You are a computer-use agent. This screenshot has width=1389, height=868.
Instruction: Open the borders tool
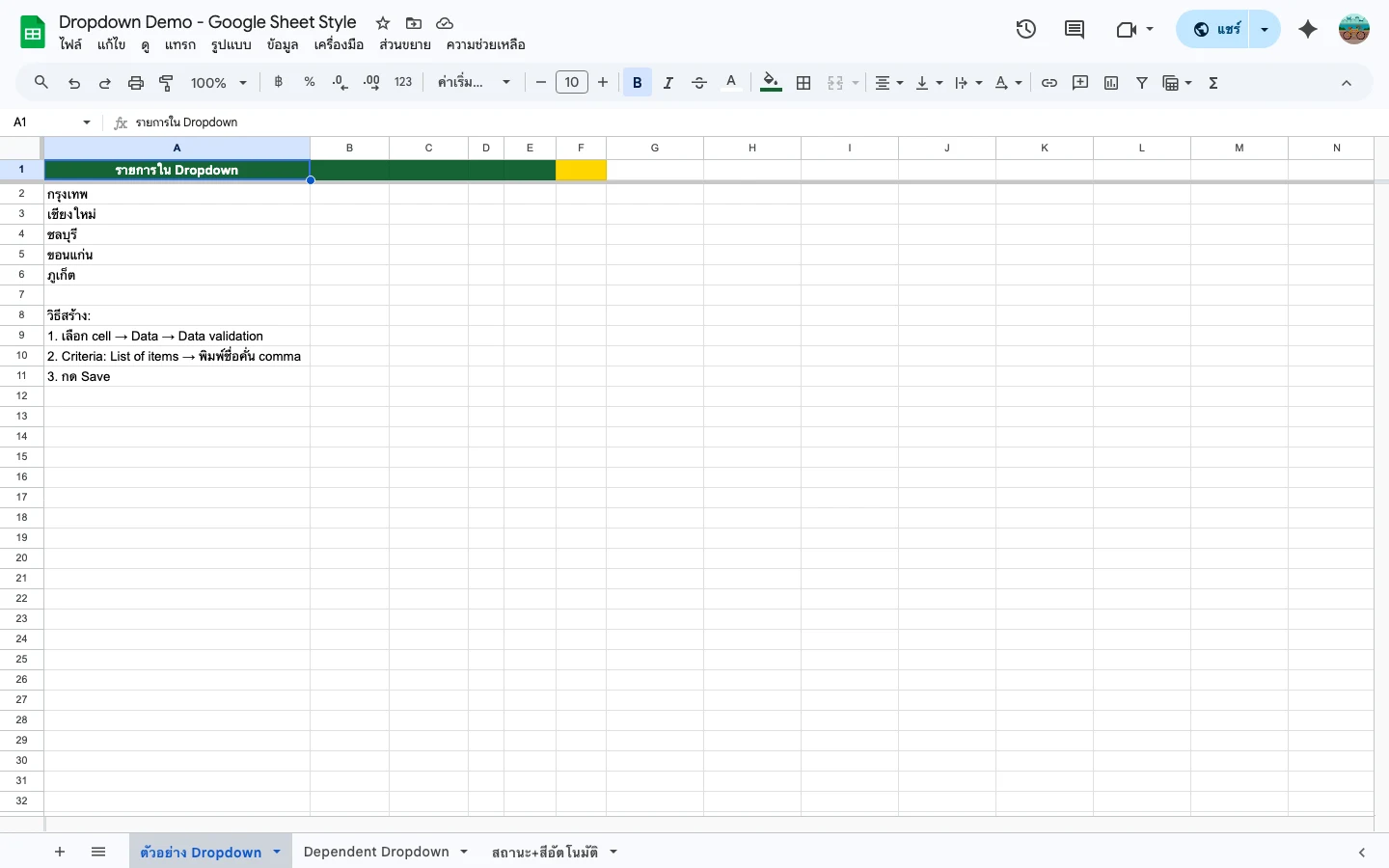[x=803, y=82]
